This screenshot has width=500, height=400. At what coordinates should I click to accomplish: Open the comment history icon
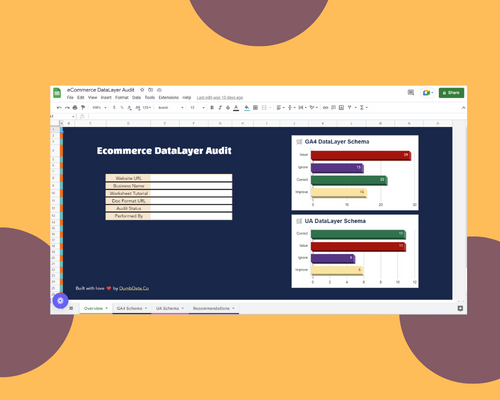[411, 92]
